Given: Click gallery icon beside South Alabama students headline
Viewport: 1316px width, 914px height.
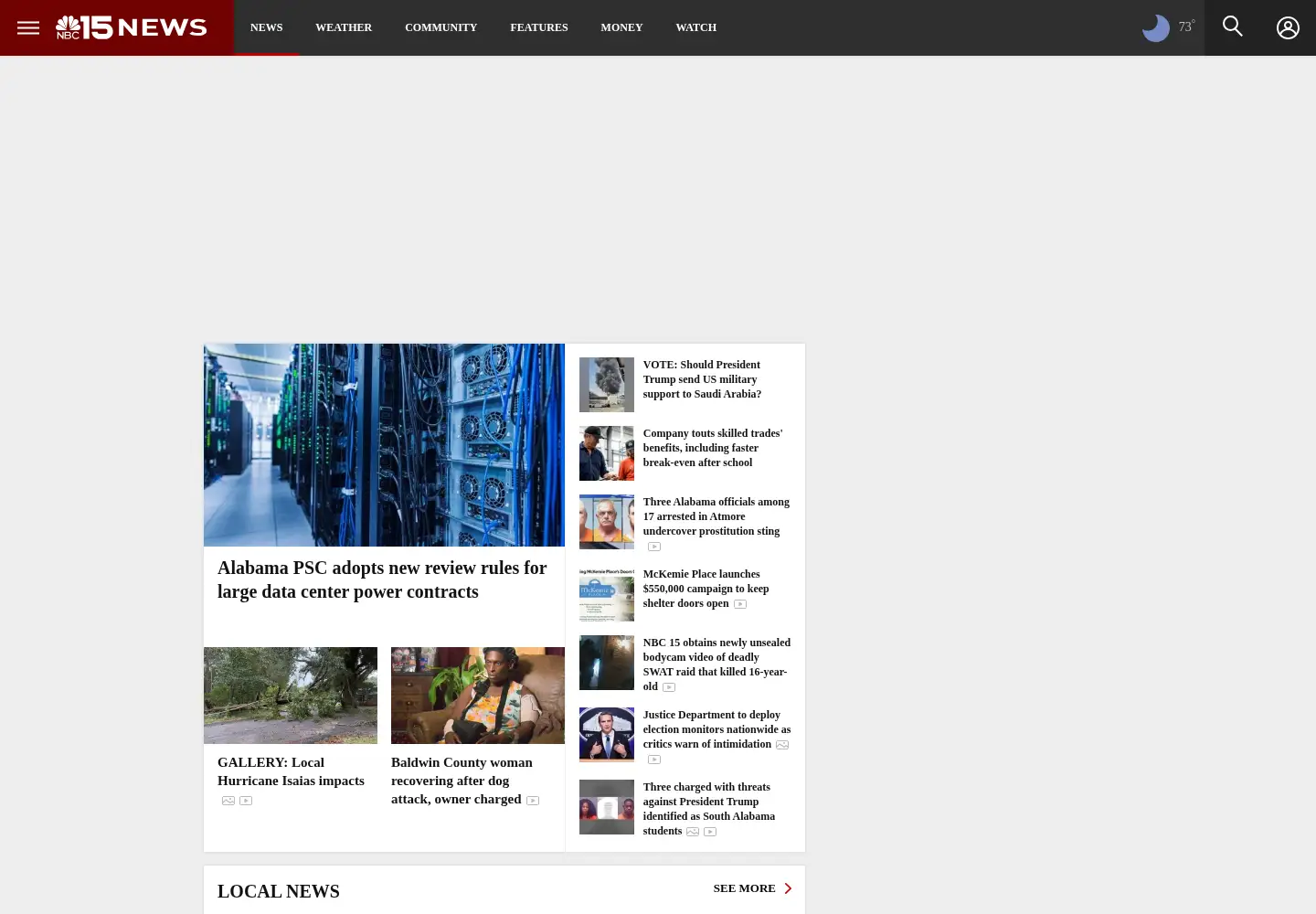Looking at the screenshot, I should click(x=693, y=832).
